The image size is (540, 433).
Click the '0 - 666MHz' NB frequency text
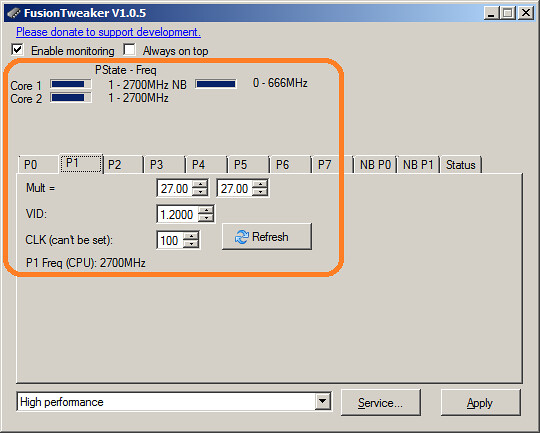click(x=280, y=83)
